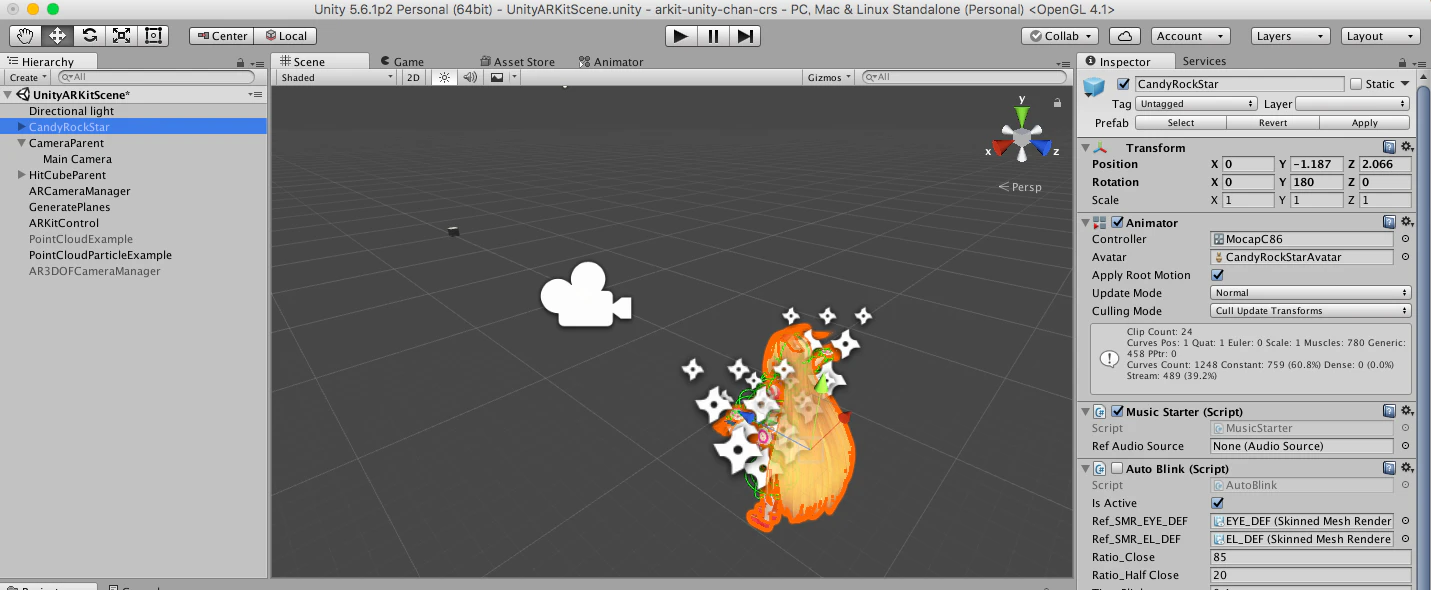Click the Pause button
Screen dimensions: 1431x590
pyautogui.click(x=713, y=36)
